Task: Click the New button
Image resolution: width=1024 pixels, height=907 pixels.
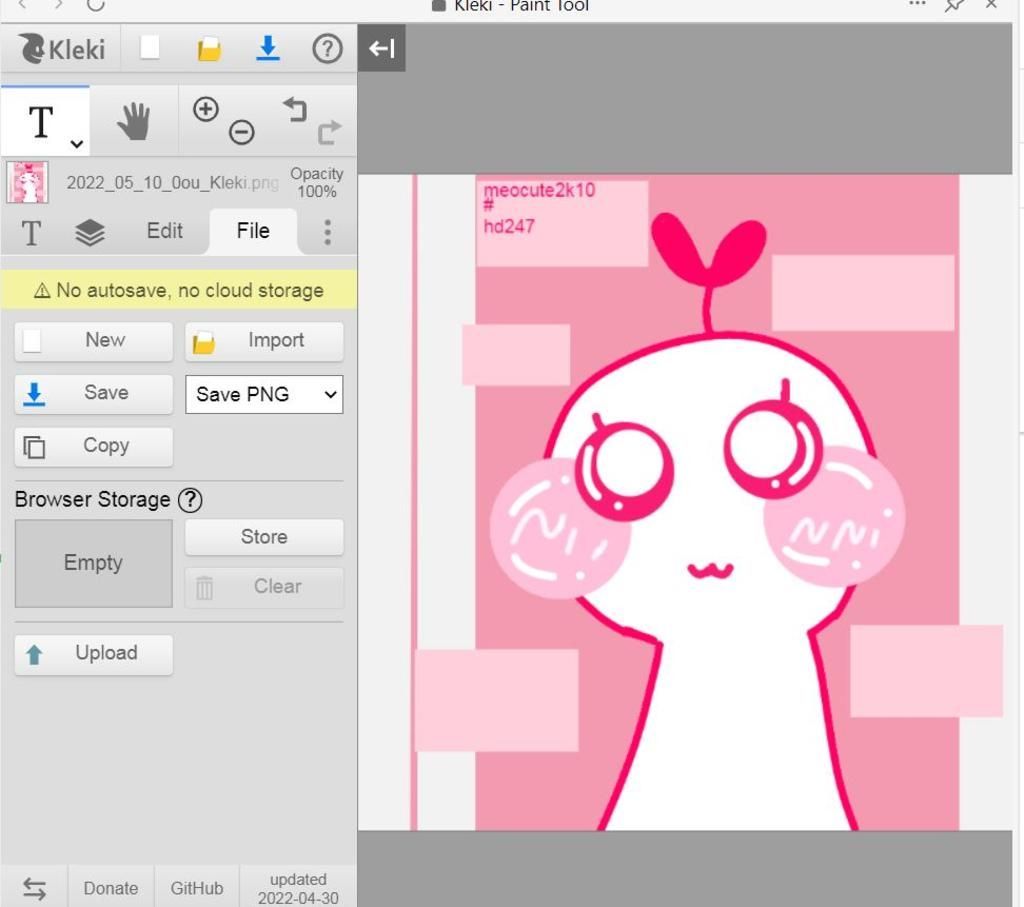Action: click(94, 341)
